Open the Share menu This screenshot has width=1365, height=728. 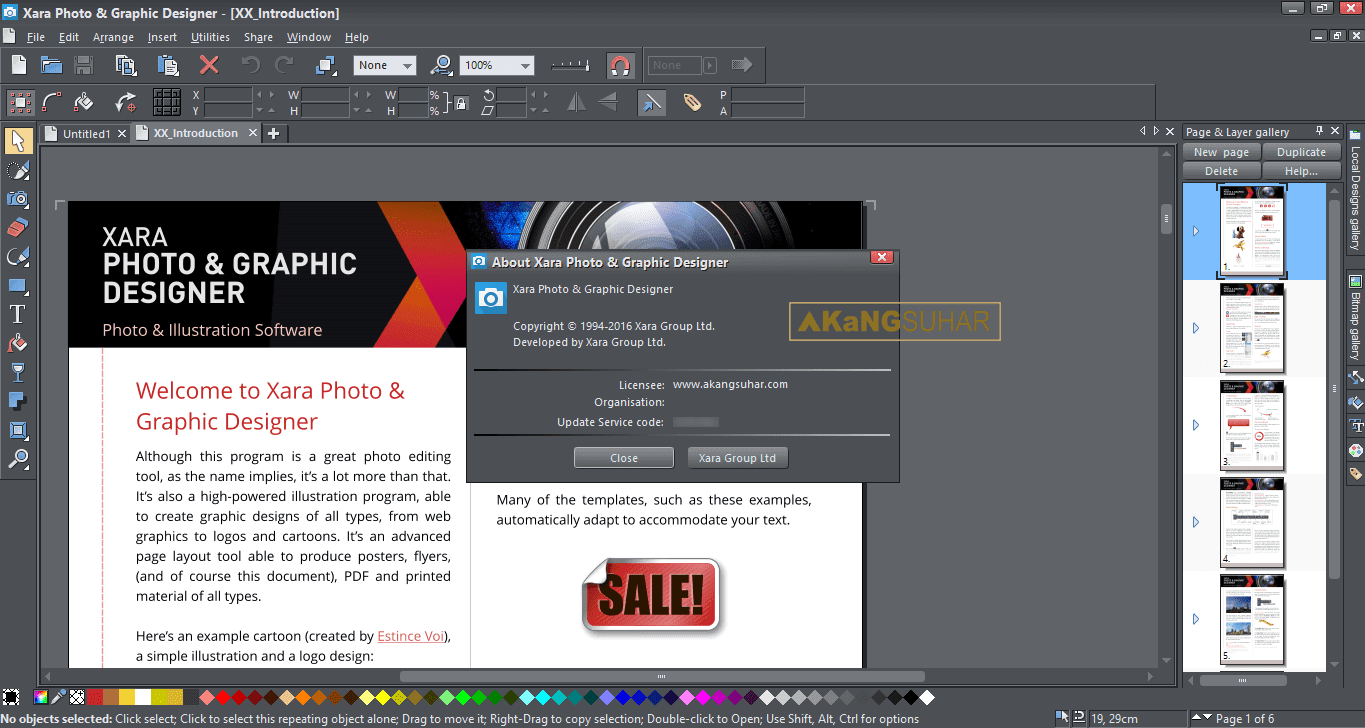(x=258, y=37)
